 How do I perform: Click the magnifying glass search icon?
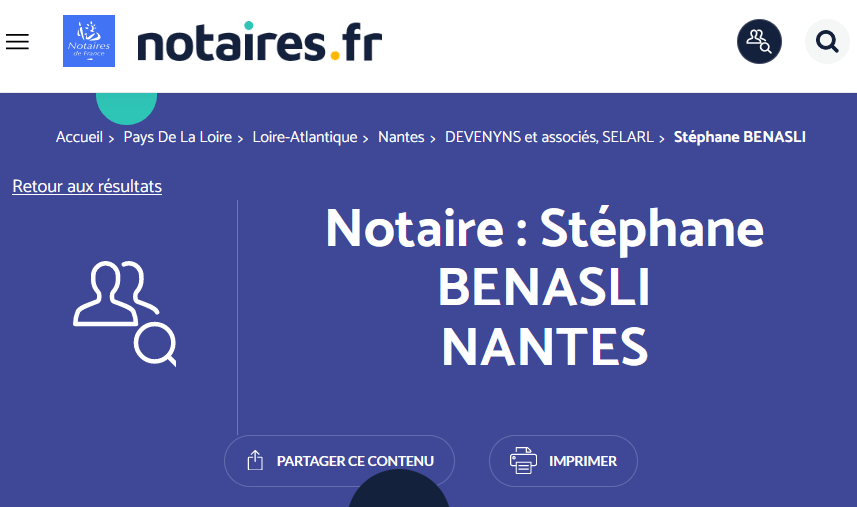(x=827, y=41)
